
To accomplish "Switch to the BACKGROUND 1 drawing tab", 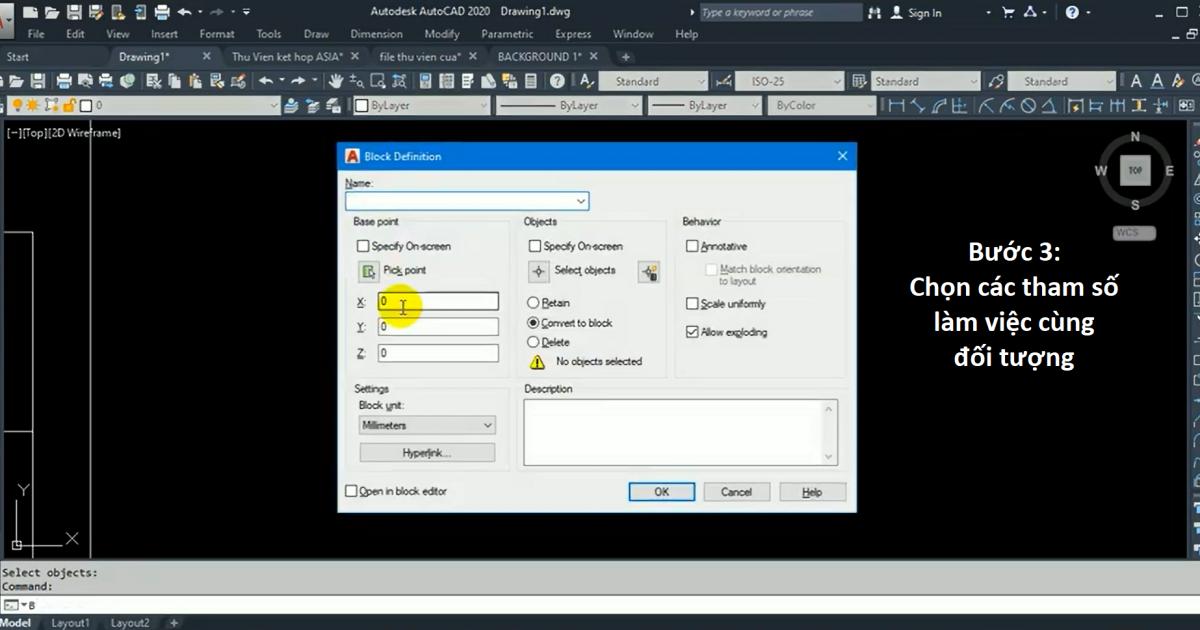I will pyautogui.click(x=540, y=57).
